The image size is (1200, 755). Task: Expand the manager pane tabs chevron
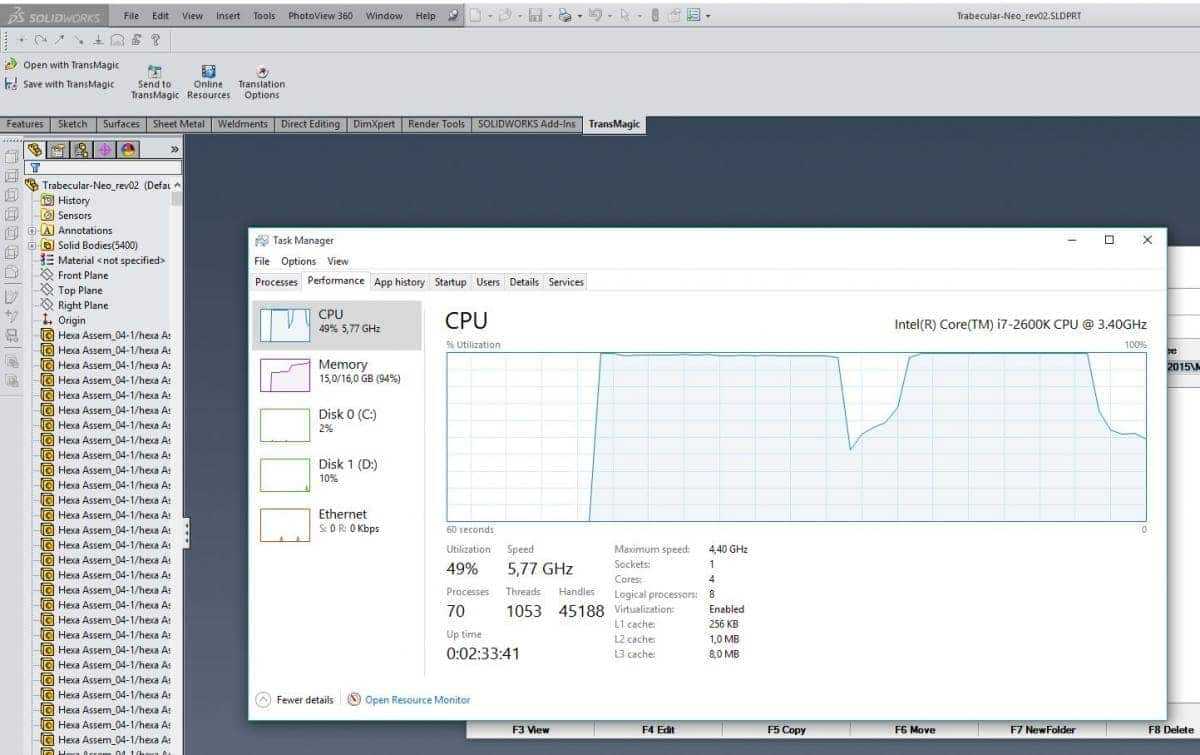pyautogui.click(x=175, y=149)
